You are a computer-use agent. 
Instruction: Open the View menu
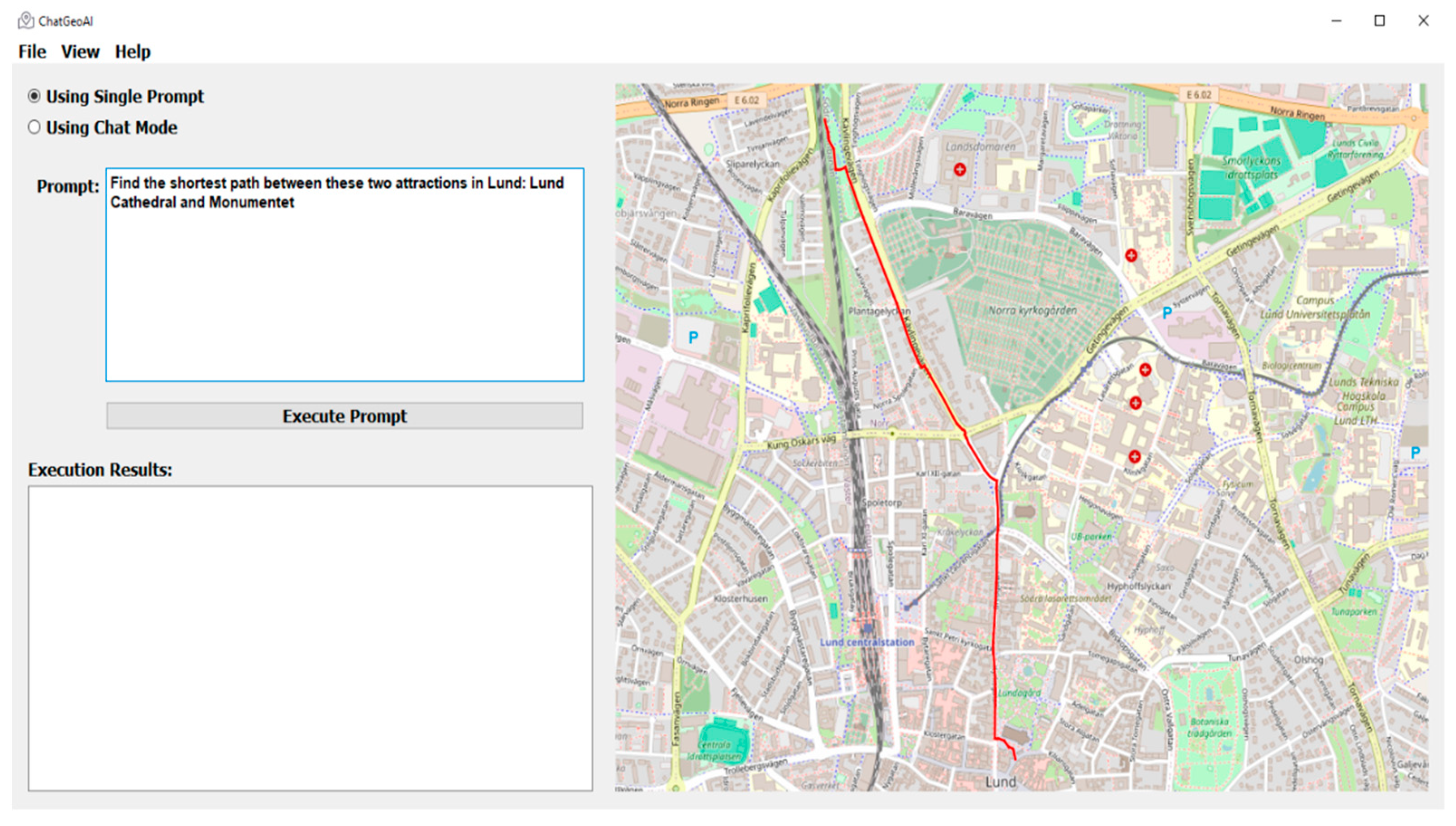click(80, 52)
